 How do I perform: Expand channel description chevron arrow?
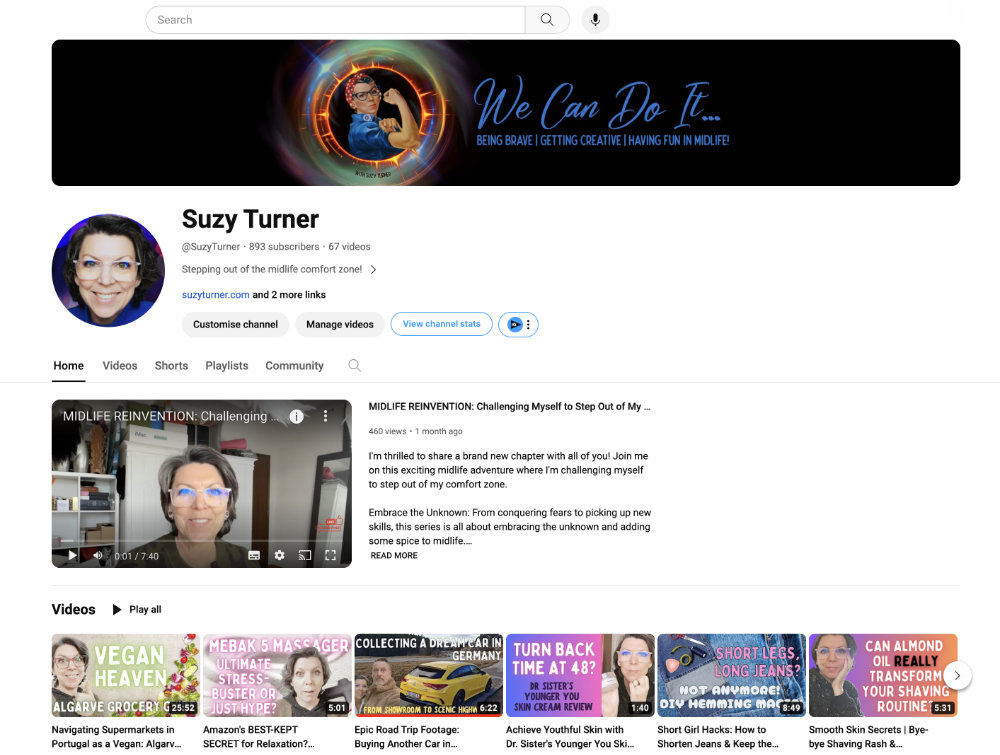pyautogui.click(x=373, y=269)
